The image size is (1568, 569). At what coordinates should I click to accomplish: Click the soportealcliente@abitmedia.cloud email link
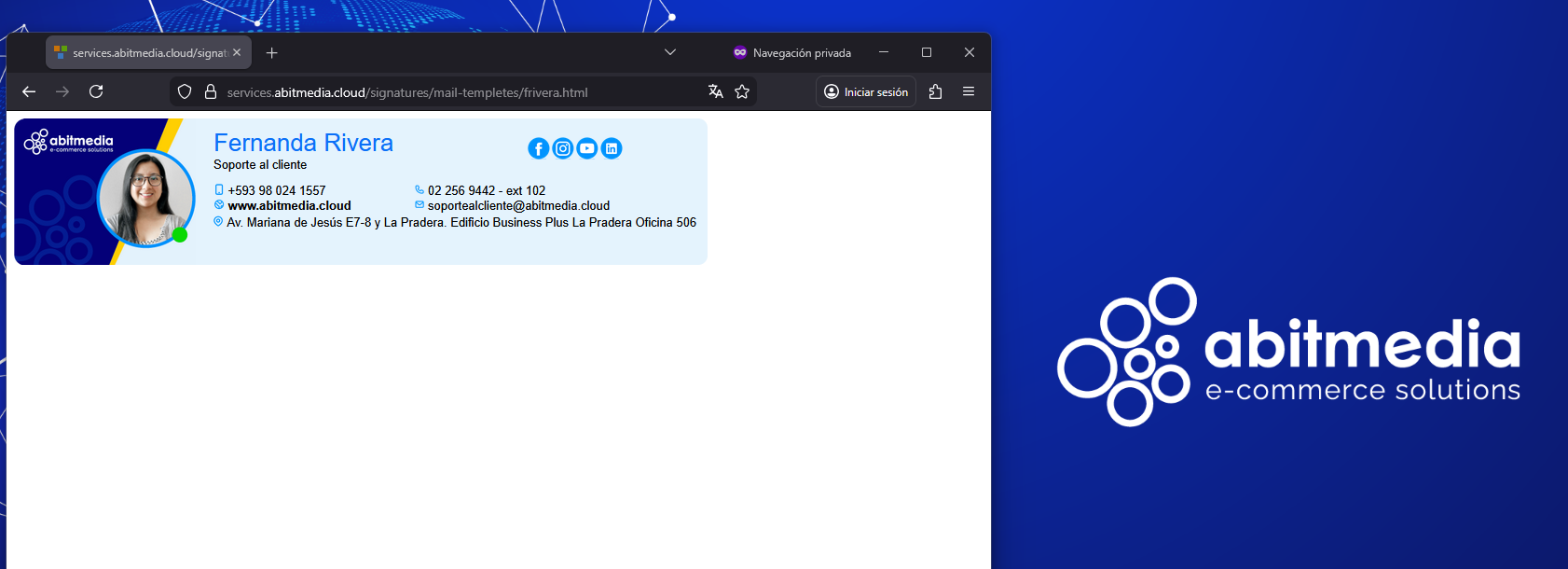518,206
